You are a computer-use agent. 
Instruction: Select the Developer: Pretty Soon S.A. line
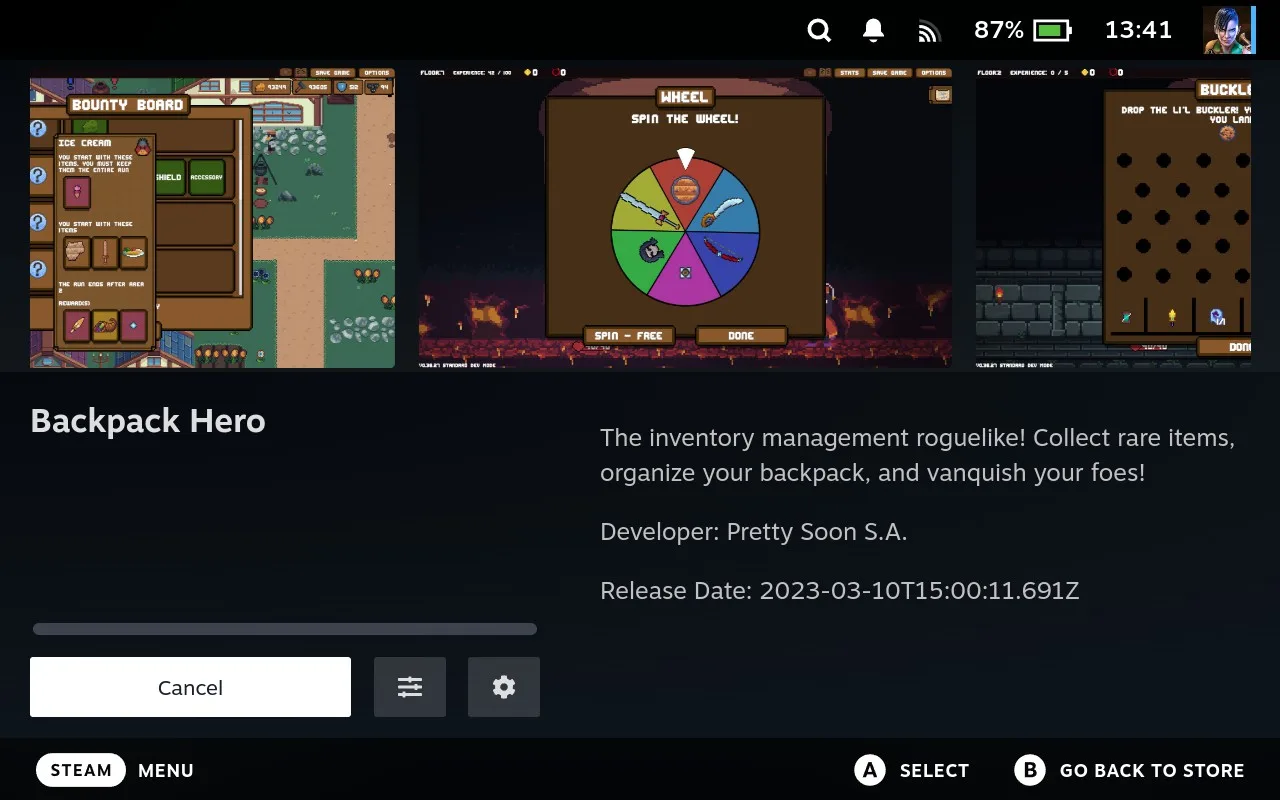pos(754,532)
